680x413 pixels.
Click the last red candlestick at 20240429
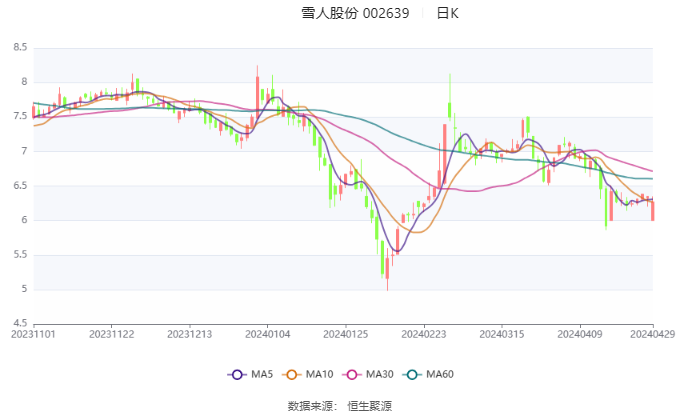pos(653,210)
